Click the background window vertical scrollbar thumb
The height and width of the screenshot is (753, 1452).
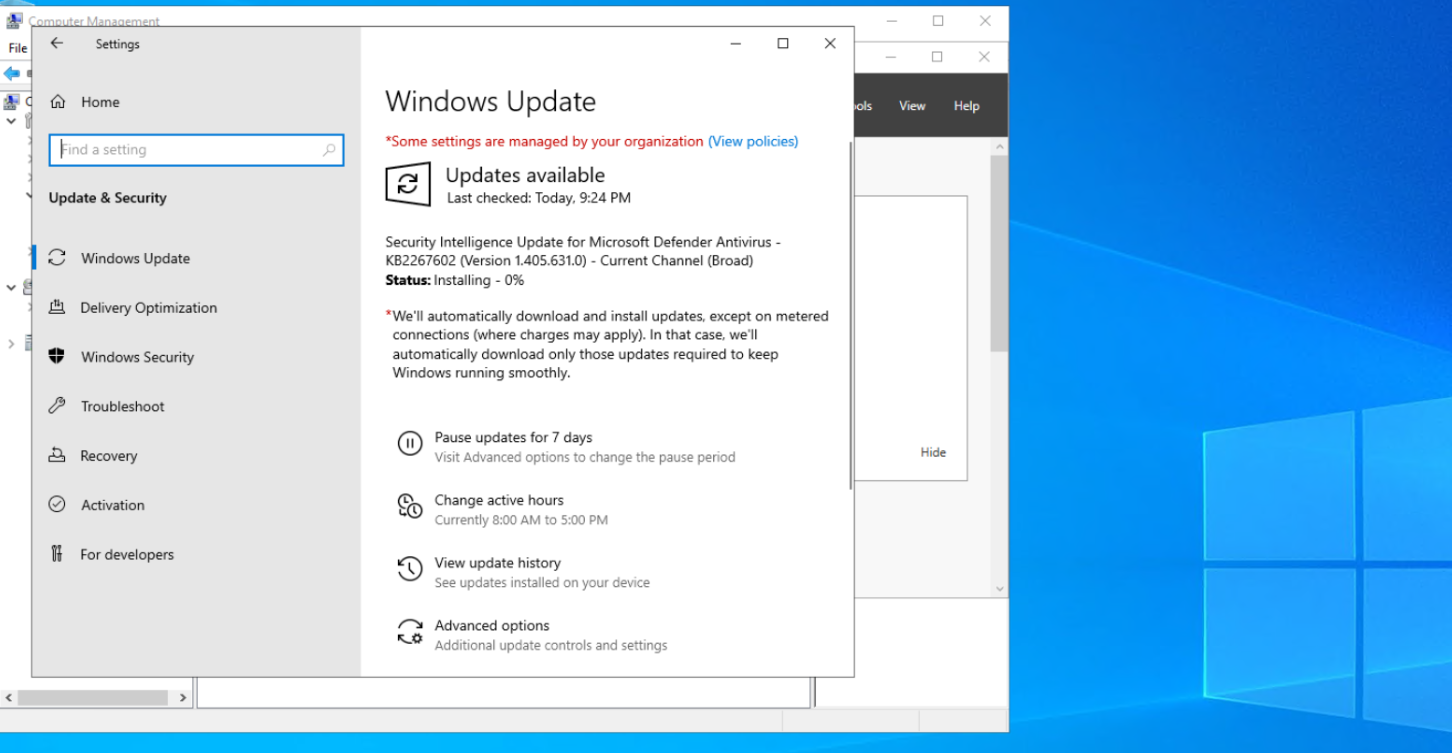[999, 254]
